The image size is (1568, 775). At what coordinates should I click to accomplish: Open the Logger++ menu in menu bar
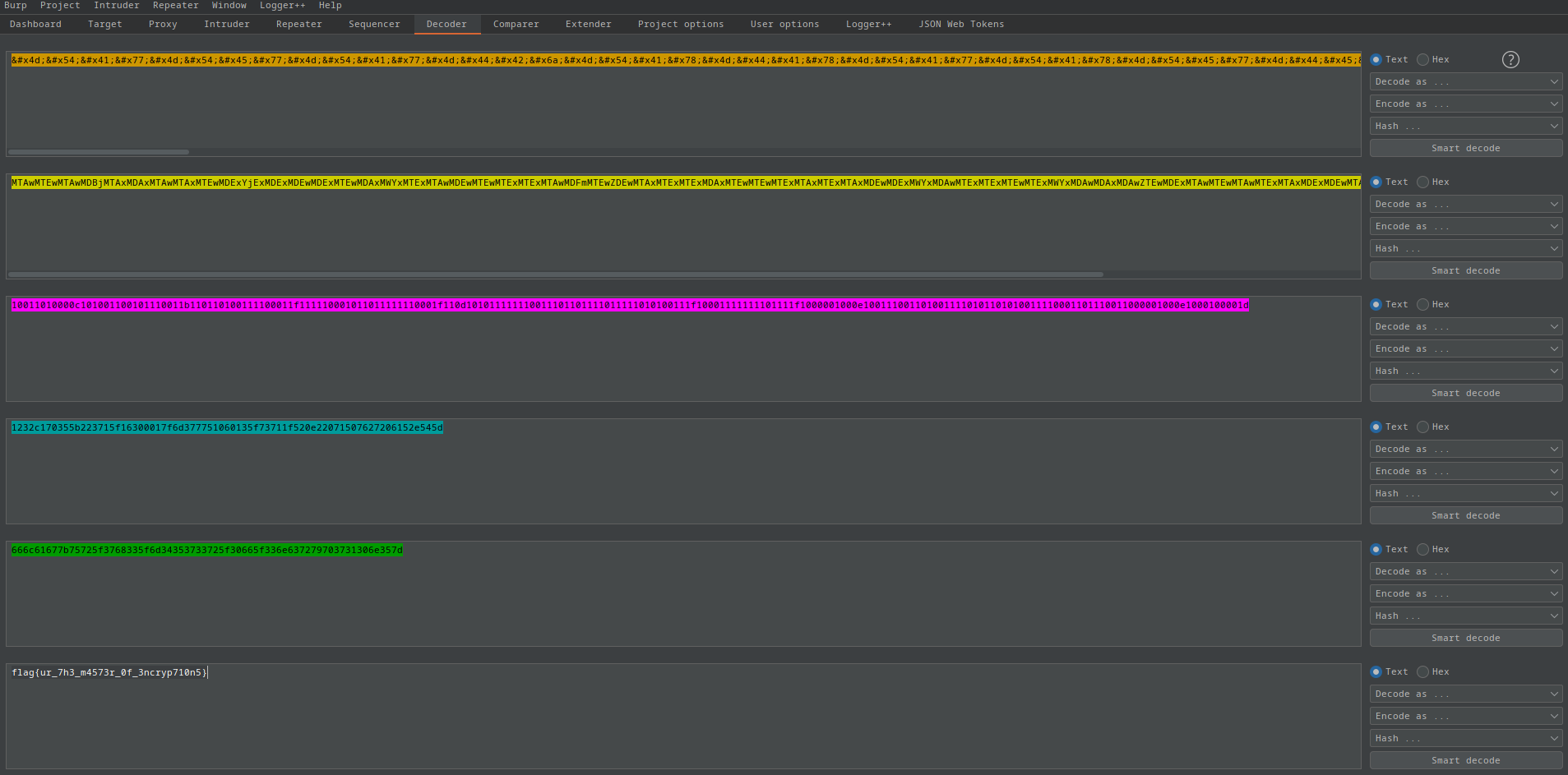[x=282, y=6]
